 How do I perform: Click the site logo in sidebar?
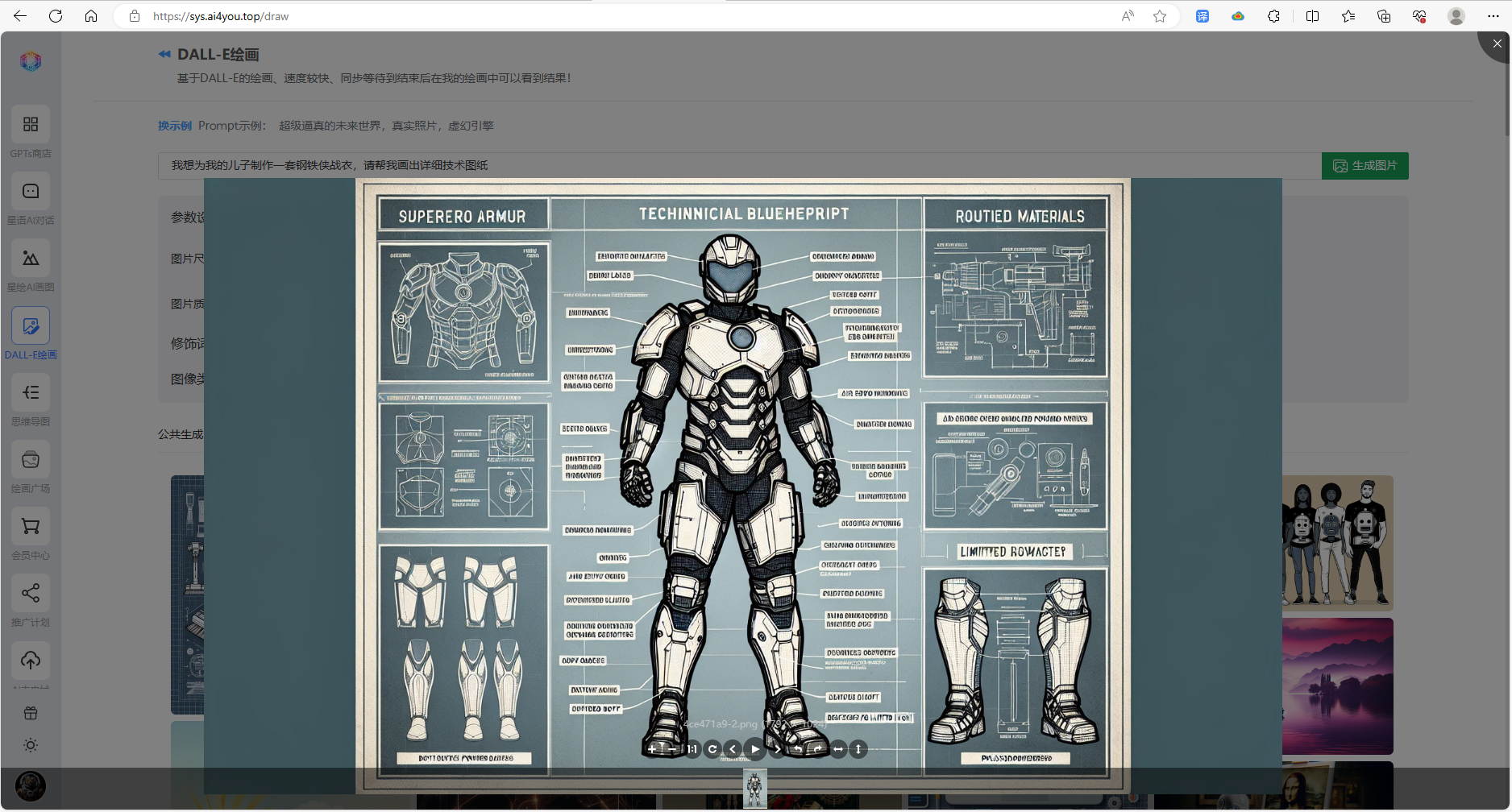tap(31, 61)
